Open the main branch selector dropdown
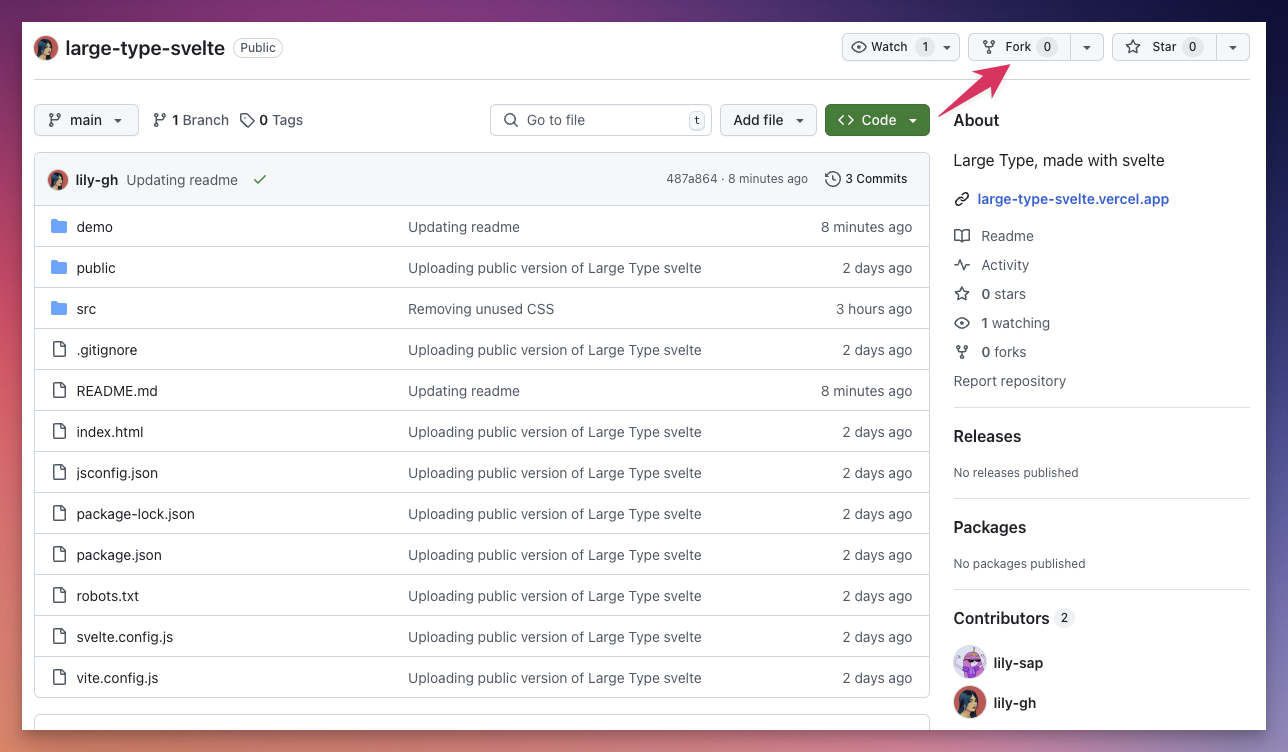Viewport: 1288px width, 752px height. (x=86, y=120)
